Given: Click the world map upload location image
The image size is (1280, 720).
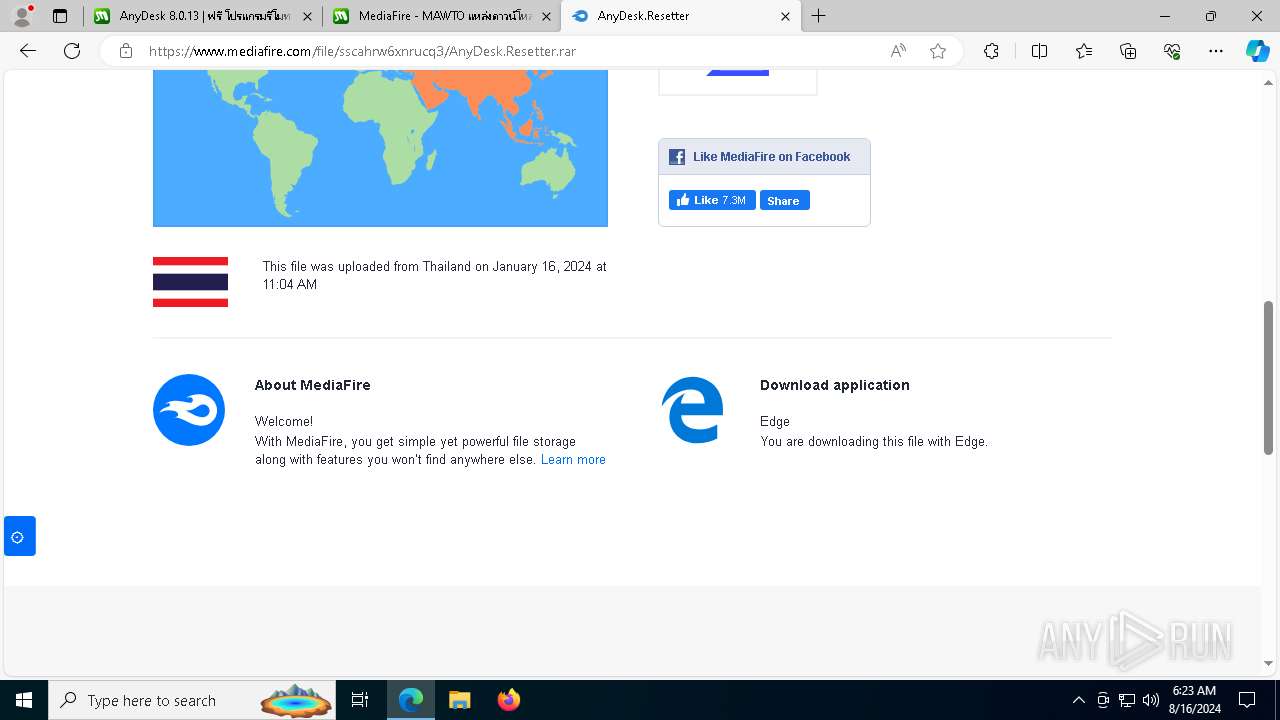Looking at the screenshot, I should [x=380, y=148].
